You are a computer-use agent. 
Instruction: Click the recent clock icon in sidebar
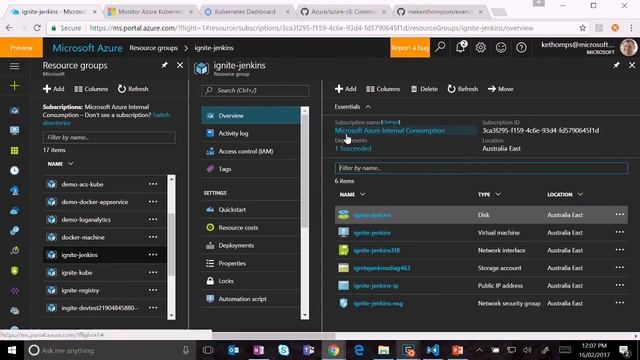[x=14, y=171]
